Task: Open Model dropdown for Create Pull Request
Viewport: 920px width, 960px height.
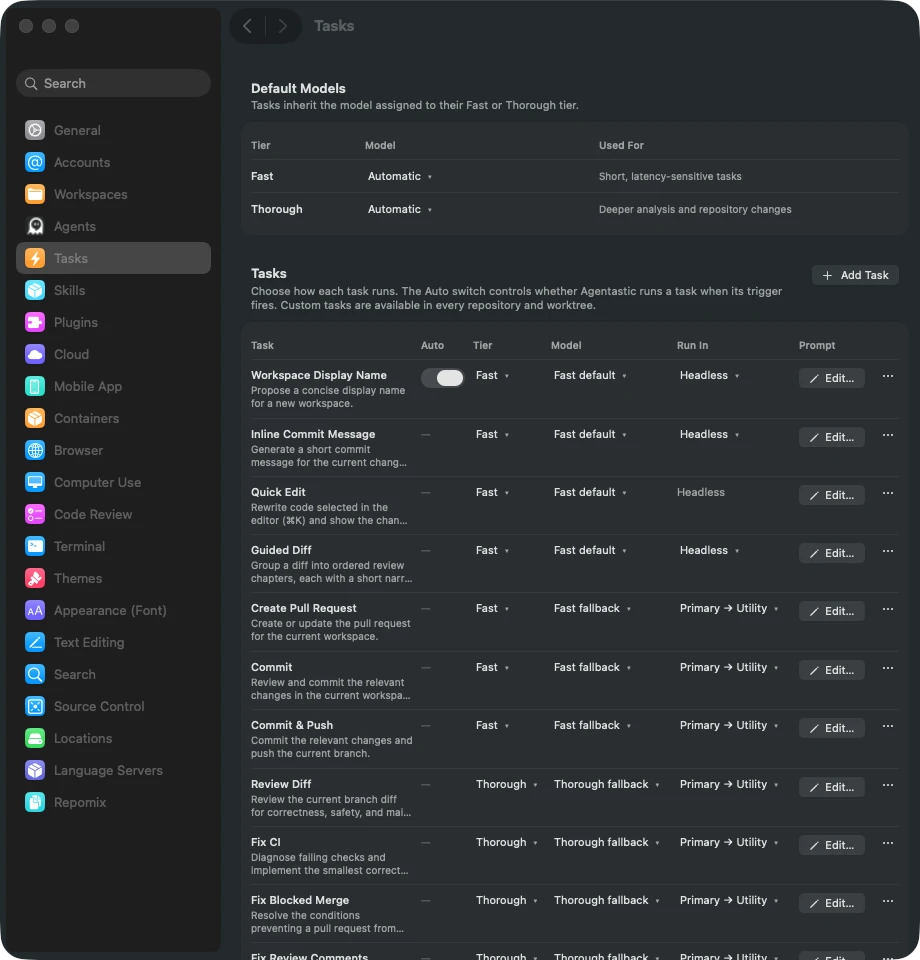Action: [592, 608]
